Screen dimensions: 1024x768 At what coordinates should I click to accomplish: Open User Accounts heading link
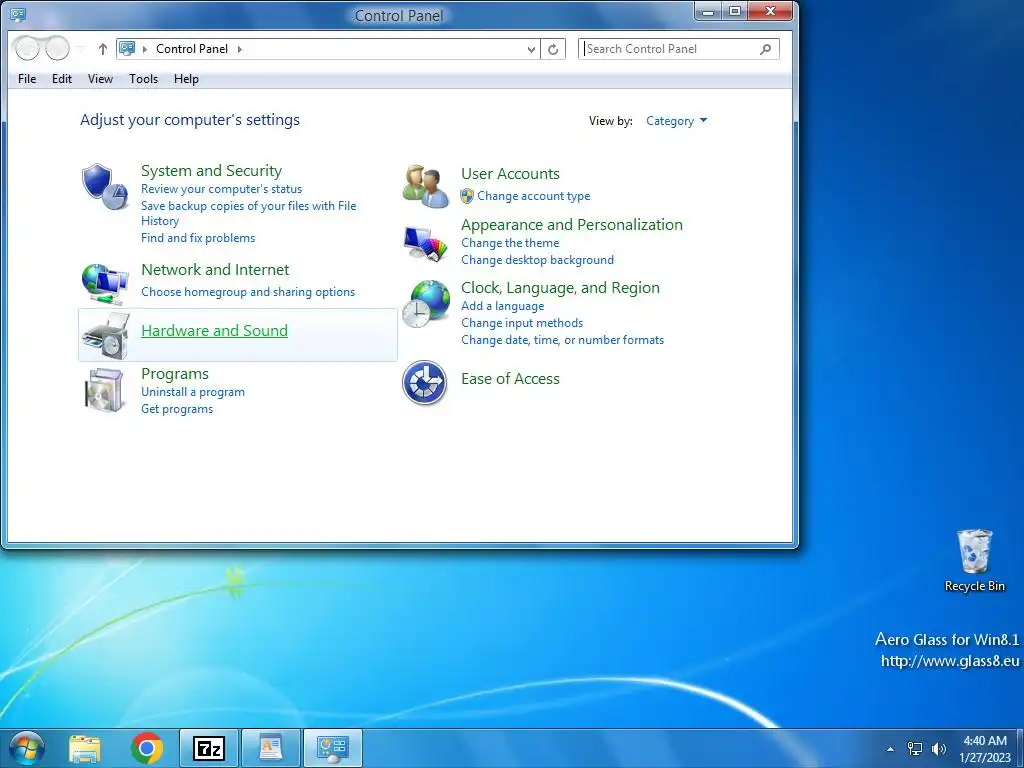click(510, 174)
